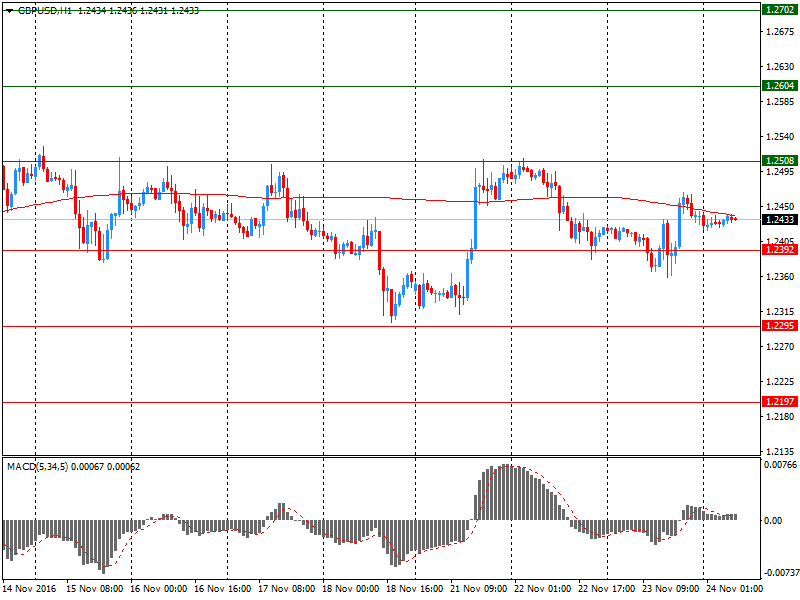The image size is (800, 600).
Task: Click the 1.2495 price scale value
Action: [x=780, y=171]
